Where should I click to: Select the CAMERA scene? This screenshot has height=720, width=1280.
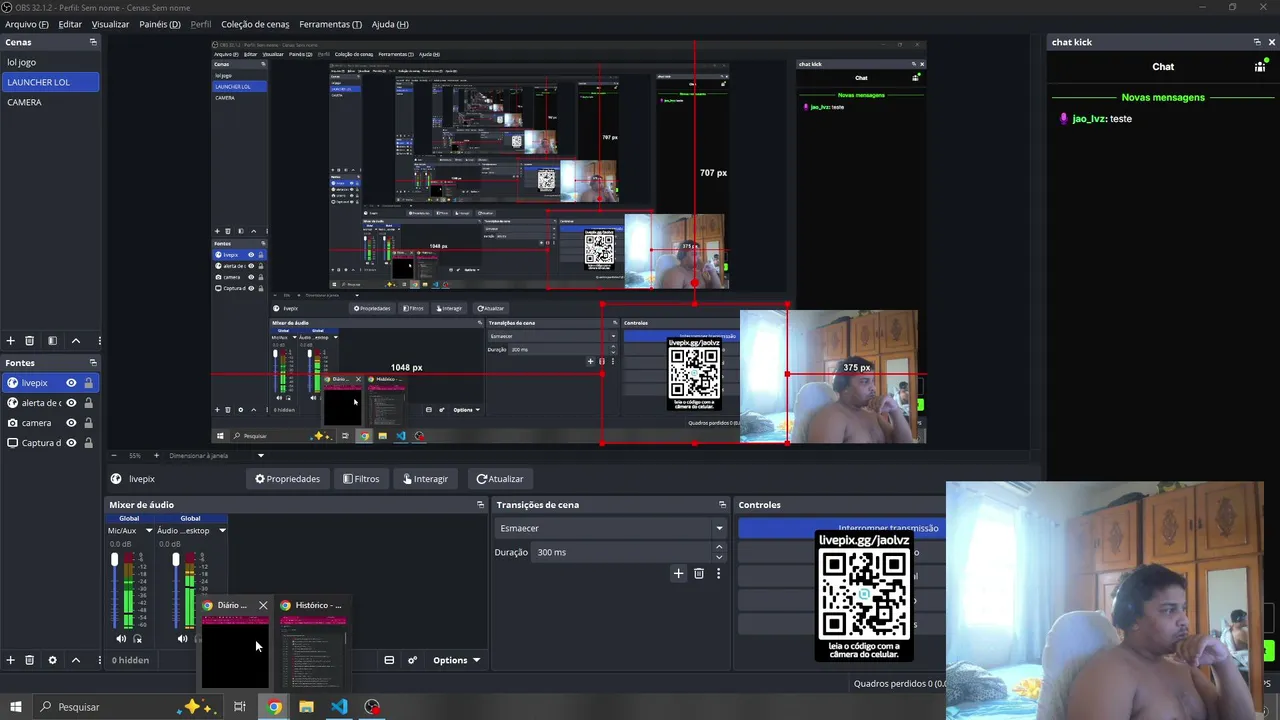50,102
